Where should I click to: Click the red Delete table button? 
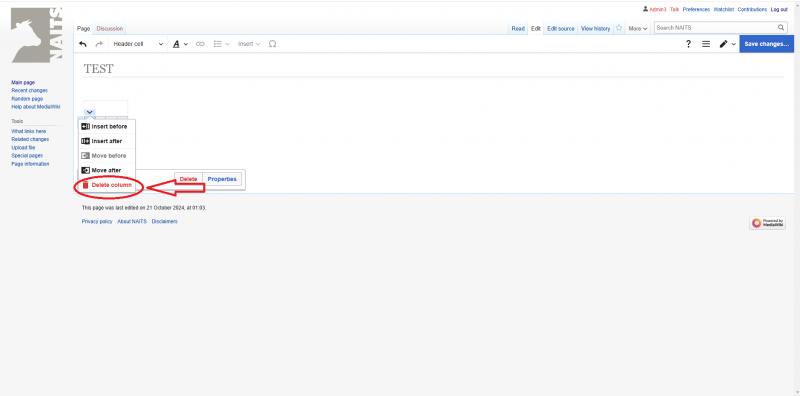(188, 180)
